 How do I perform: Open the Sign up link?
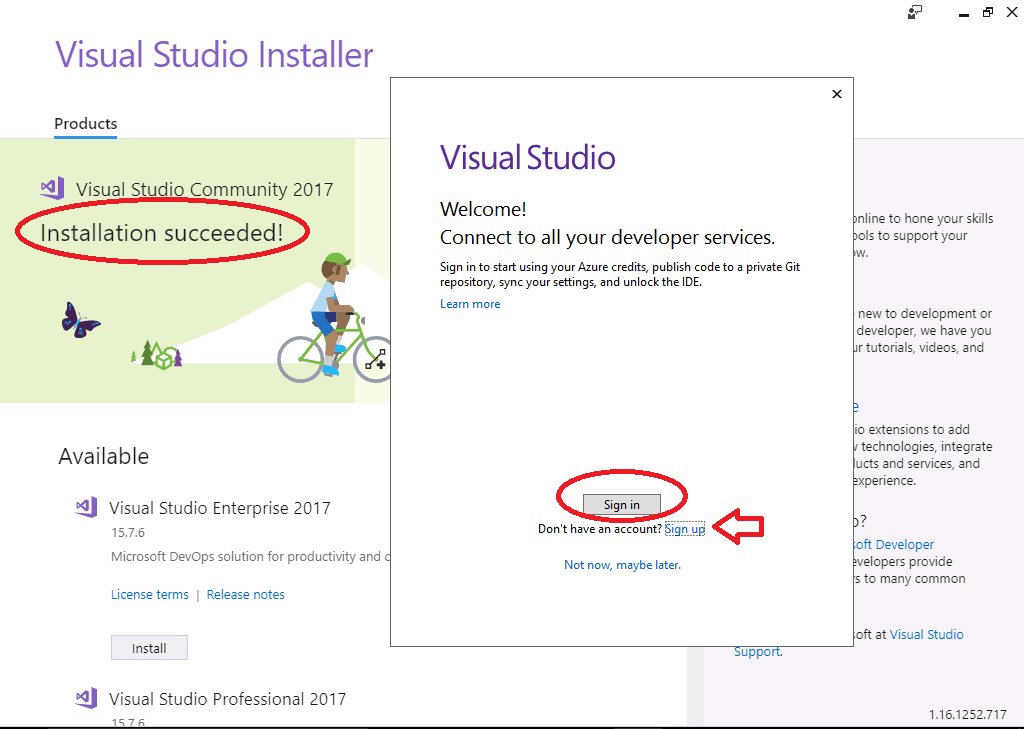click(x=684, y=529)
